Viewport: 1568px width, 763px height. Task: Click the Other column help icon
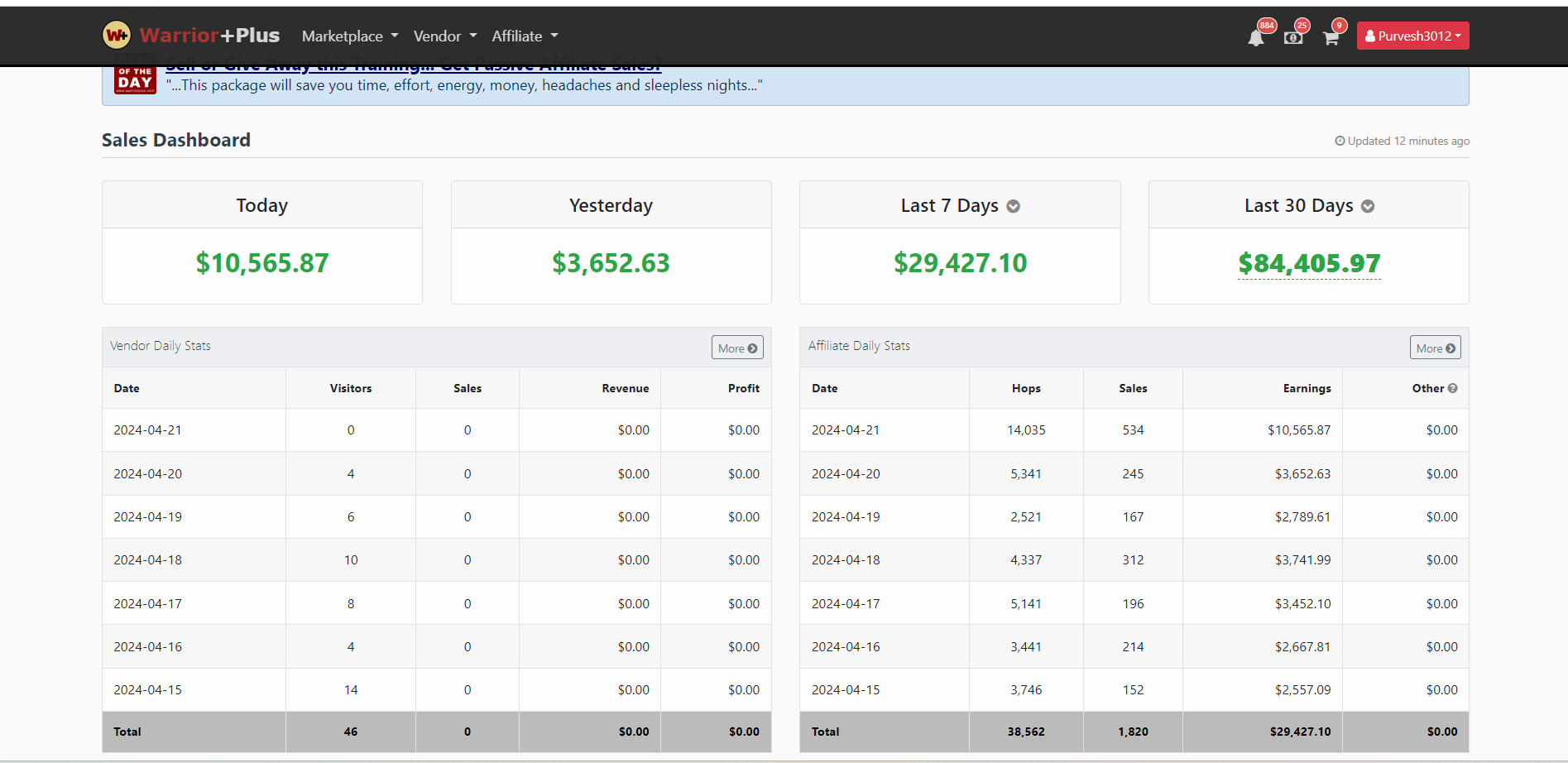coord(1453,388)
